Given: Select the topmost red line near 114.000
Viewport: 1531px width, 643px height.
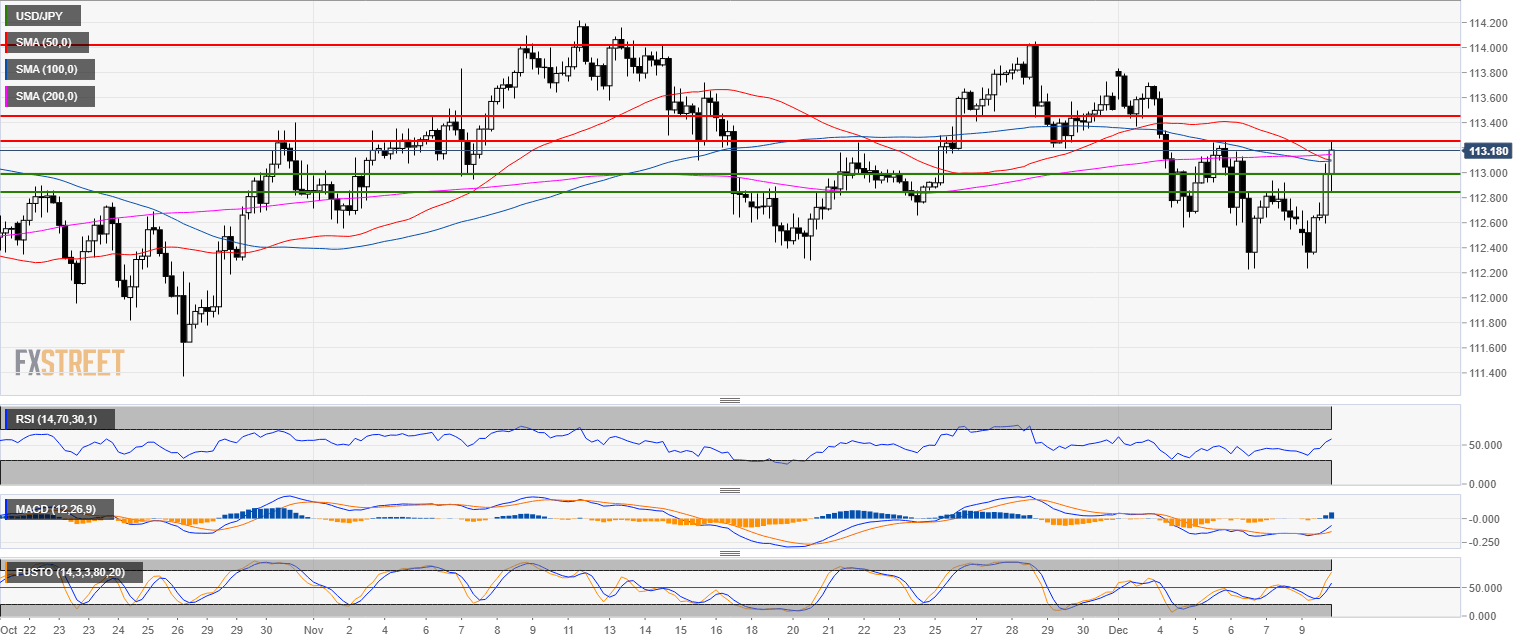Looking at the screenshot, I should pos(700,45).
